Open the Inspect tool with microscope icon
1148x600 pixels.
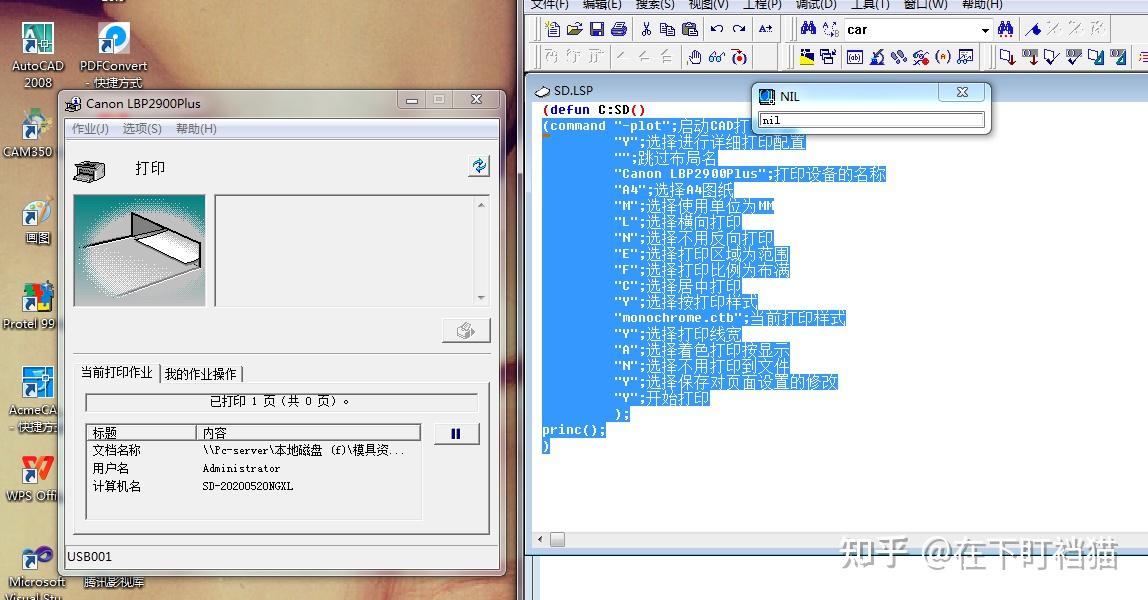tap(877, 57)
